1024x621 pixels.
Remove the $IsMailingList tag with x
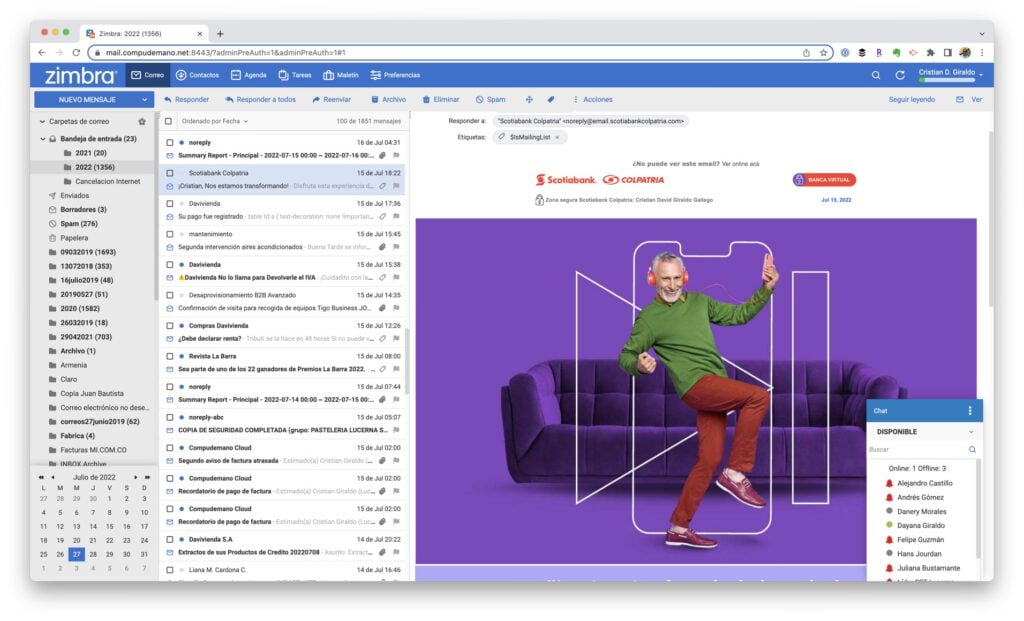click(x=557, y=137)
